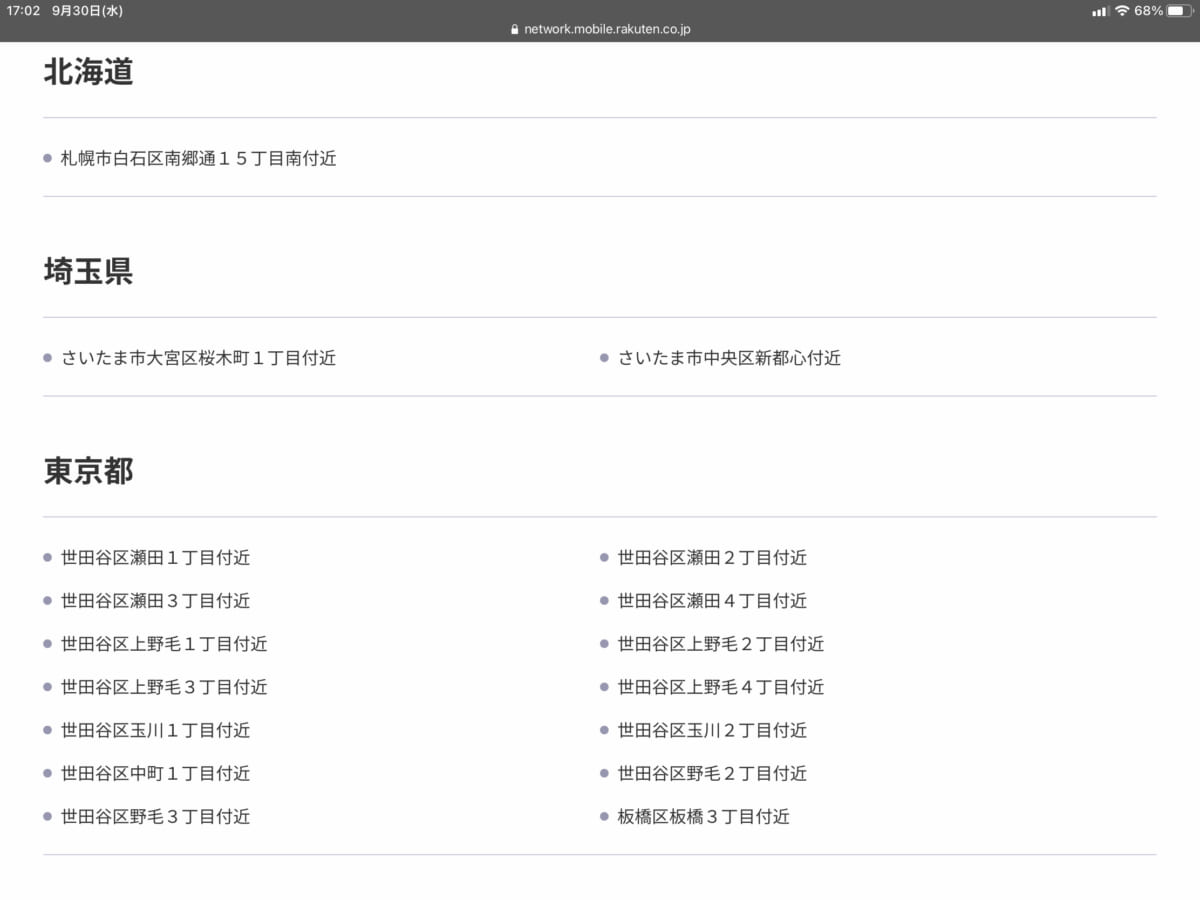Image resolution: width=1200 pixels, height=900 pixels.
Task: Tap the battery icon in status bar
Action: click(x=1180, y=11)
